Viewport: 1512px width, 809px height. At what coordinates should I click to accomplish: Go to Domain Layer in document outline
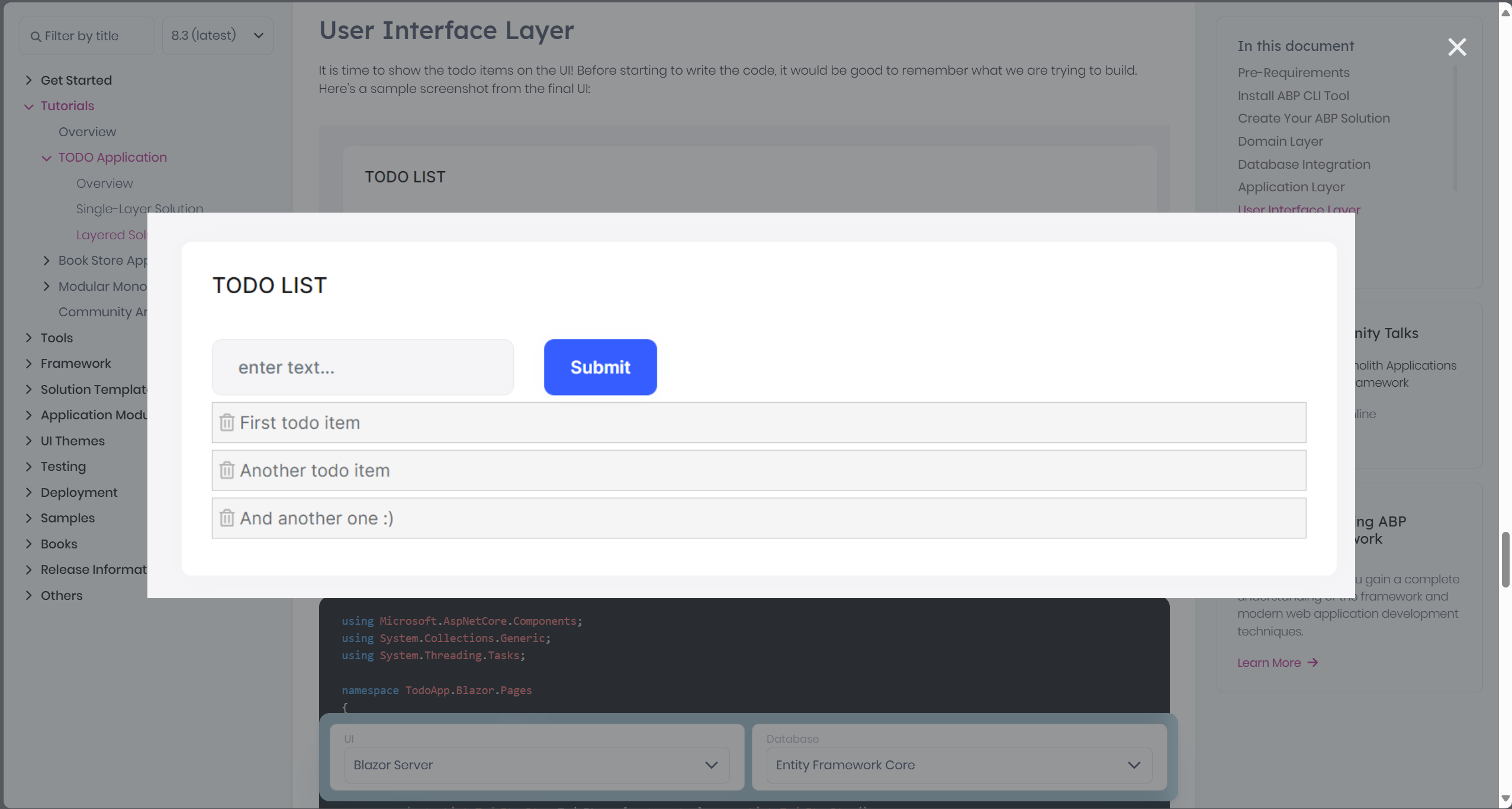coord(1280,141)
